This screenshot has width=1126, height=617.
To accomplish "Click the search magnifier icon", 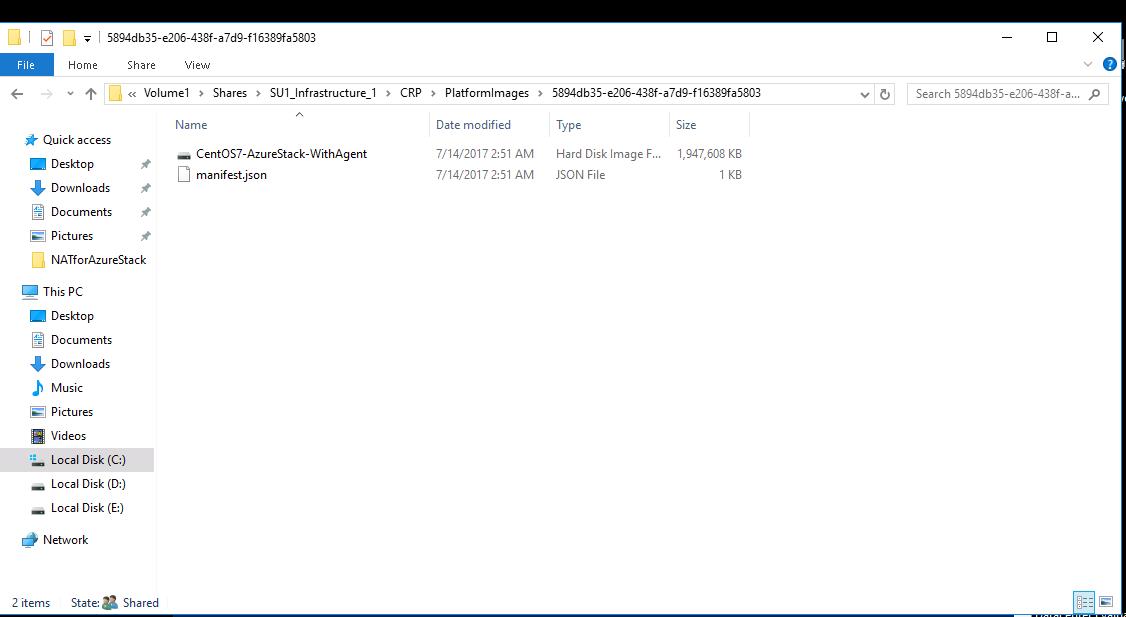I will click(1094, 94).
